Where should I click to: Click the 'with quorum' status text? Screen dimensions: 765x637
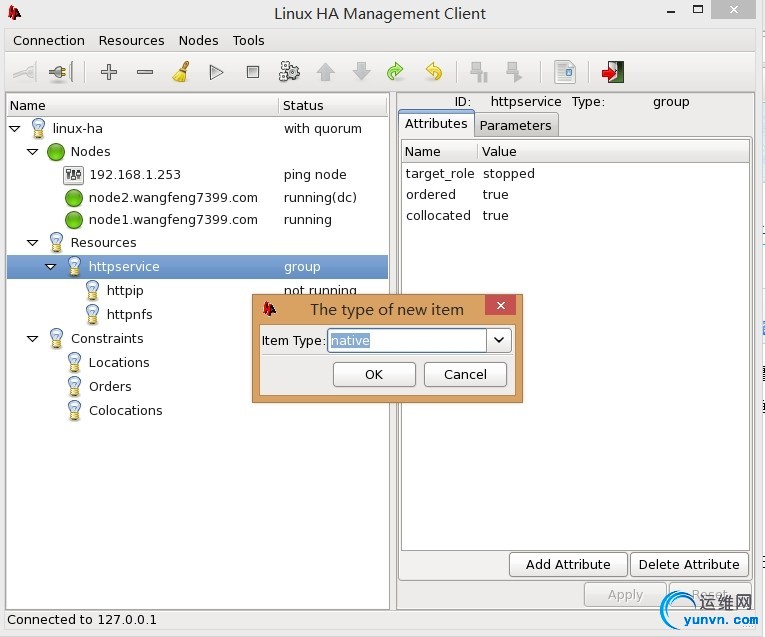322,129
